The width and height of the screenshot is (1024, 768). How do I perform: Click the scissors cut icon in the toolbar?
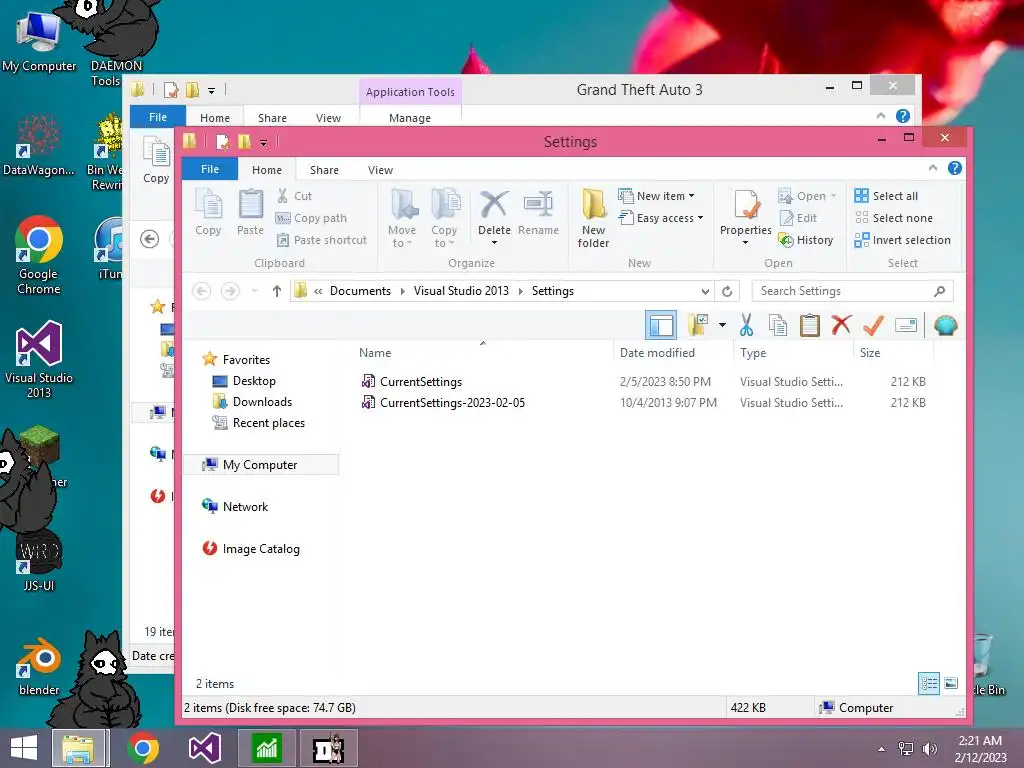click(746, 325)
